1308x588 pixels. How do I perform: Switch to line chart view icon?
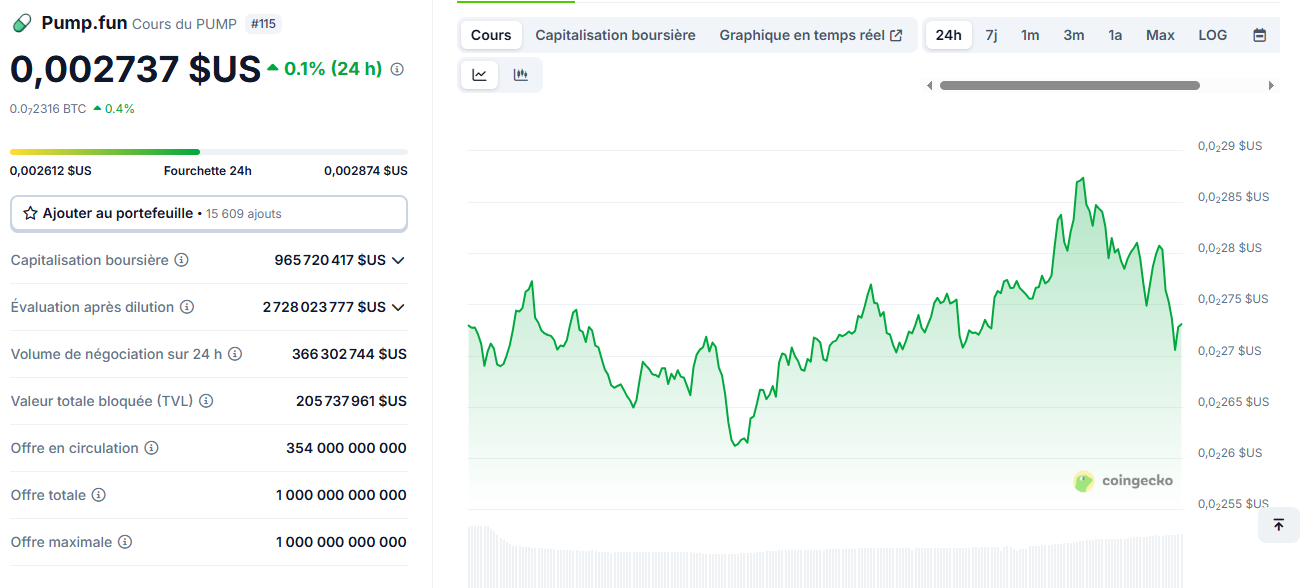pyautogui.click(x=480, y=75)
